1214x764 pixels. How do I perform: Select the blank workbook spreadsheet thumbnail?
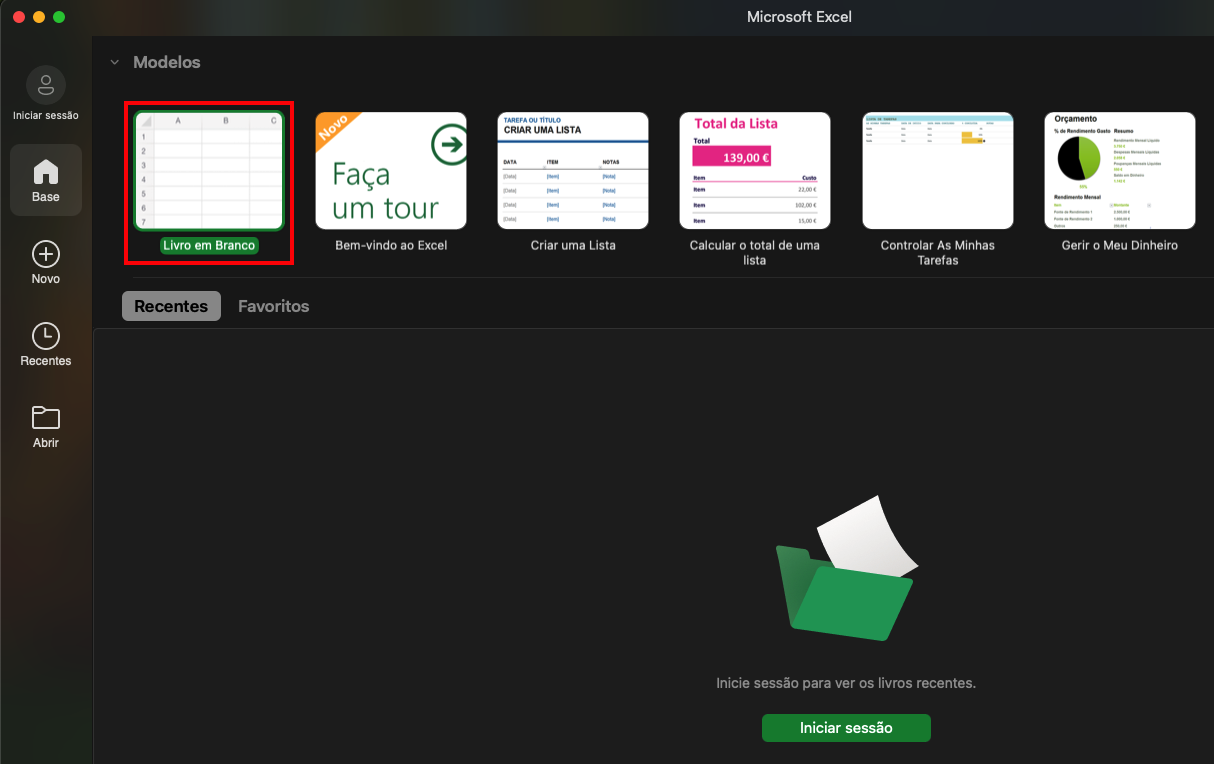[x=209, y=170]
